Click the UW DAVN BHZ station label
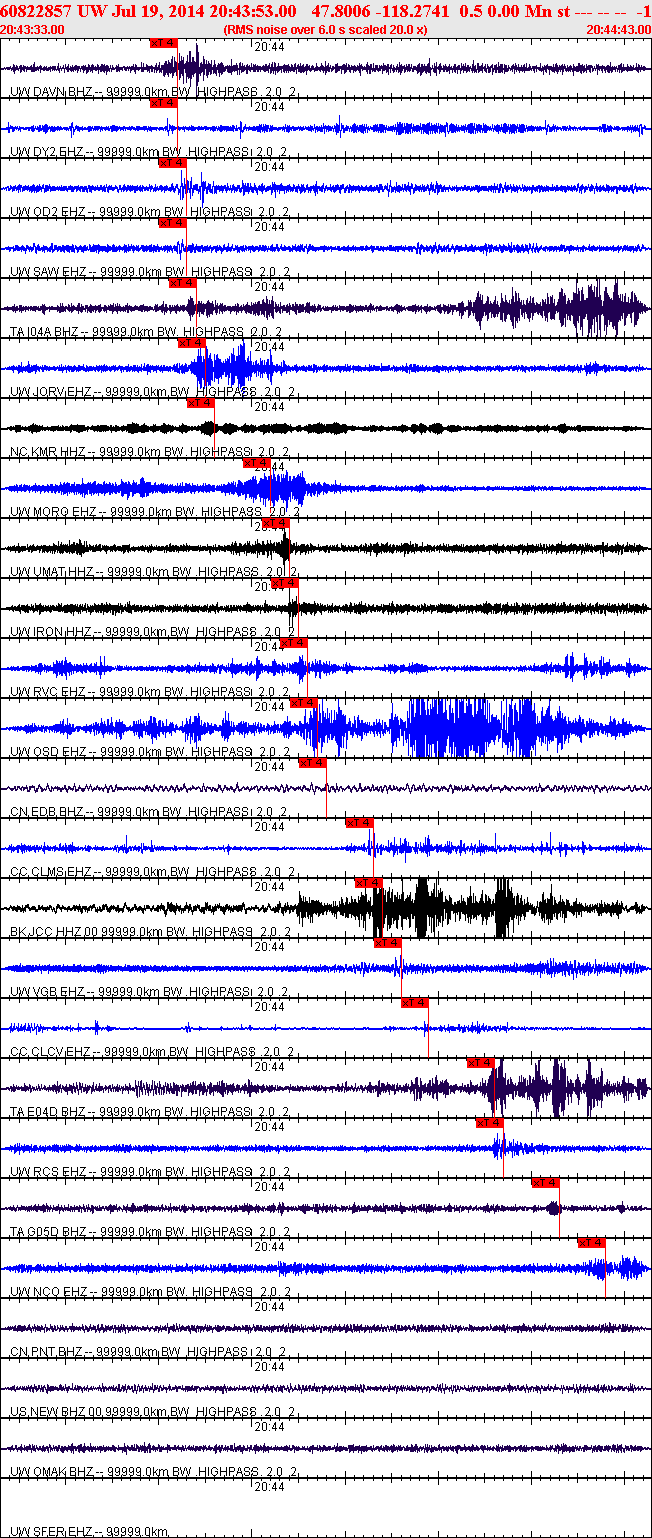This screenshot has height=1538, width=652. click(x=50, y=91)
